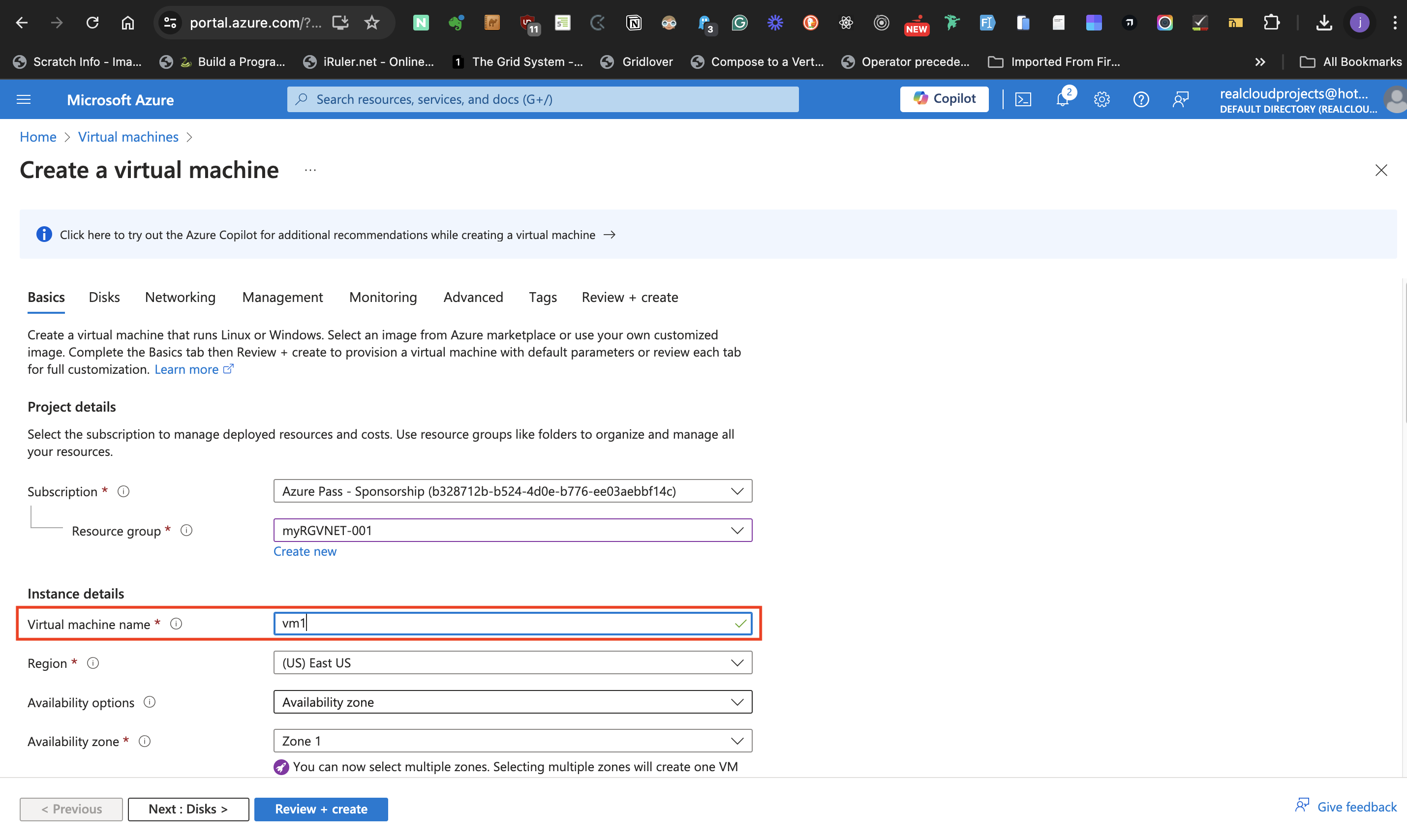Open the Availability zone dropdown
Viewport: 1407px width, 840px height.
513,741
